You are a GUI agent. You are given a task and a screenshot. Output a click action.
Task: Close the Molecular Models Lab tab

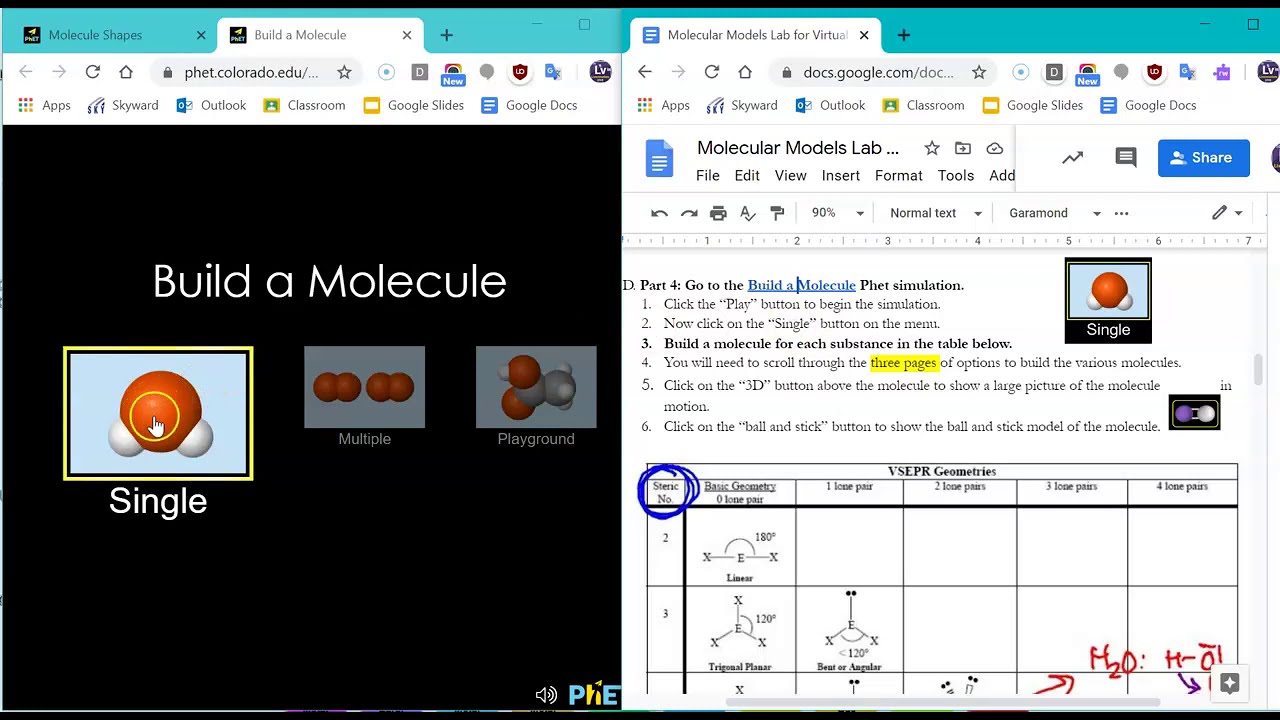864,35
